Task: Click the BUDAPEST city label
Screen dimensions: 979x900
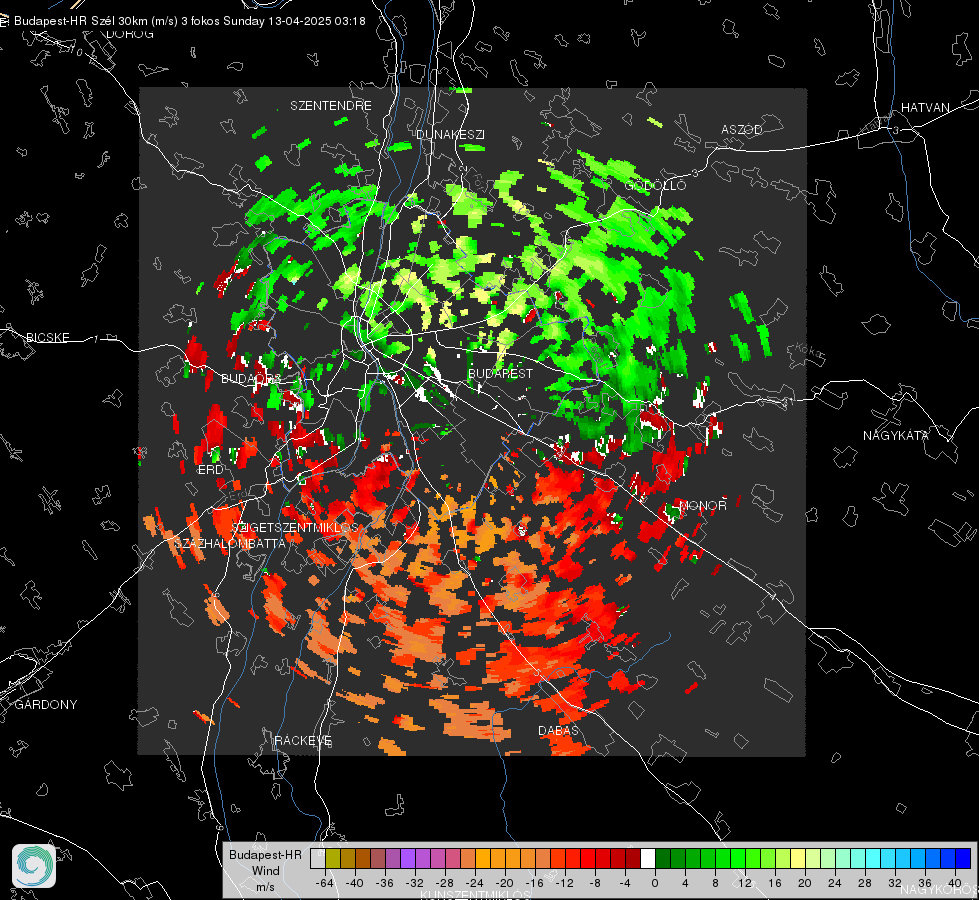Action: (x=500, y=373)
